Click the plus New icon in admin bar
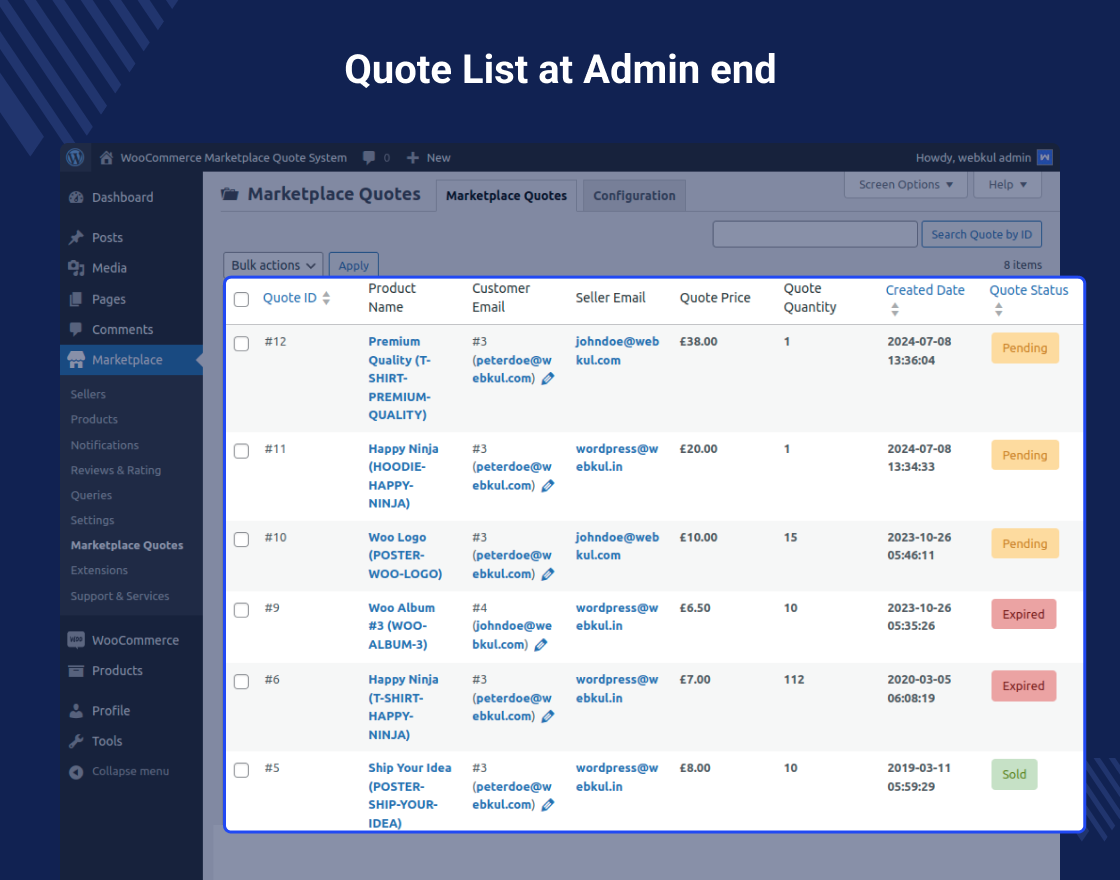The image size is (1120, 880). click(x=412, y=158)
